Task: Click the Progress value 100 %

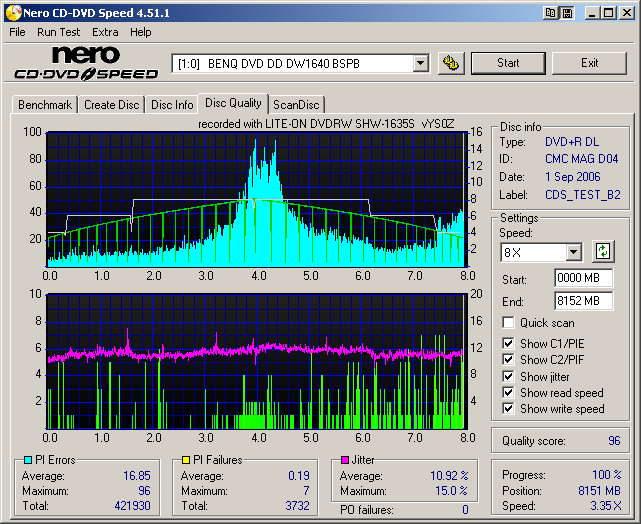Action: pyautogui.click(x=607, y=475)
